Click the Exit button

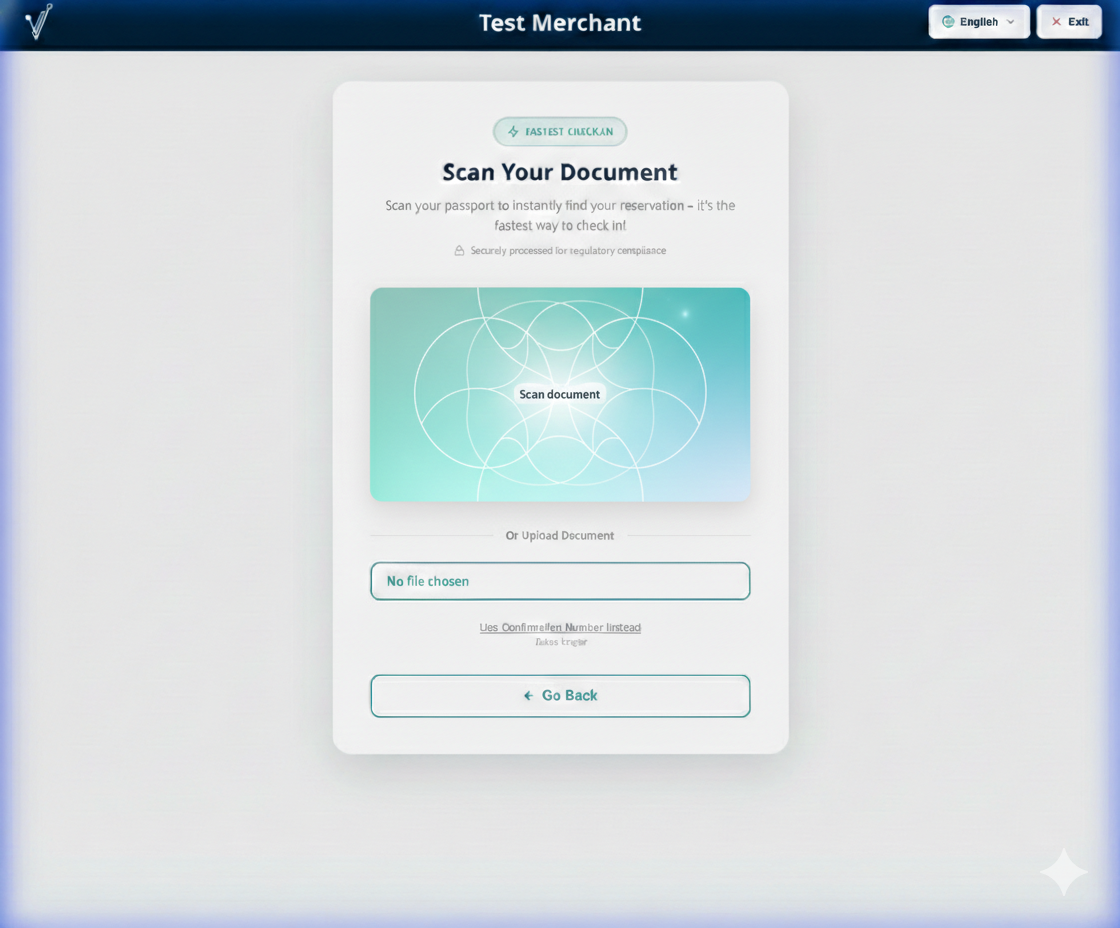click(1068, 21)
